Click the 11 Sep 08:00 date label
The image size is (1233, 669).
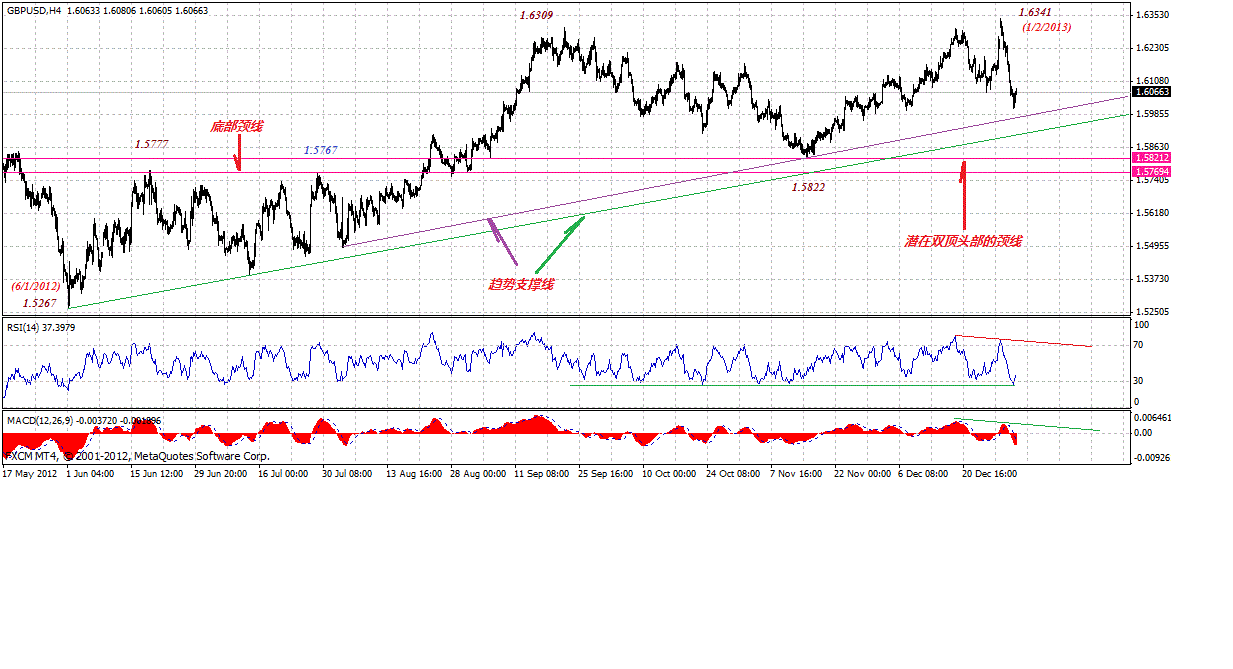[541, 472]
